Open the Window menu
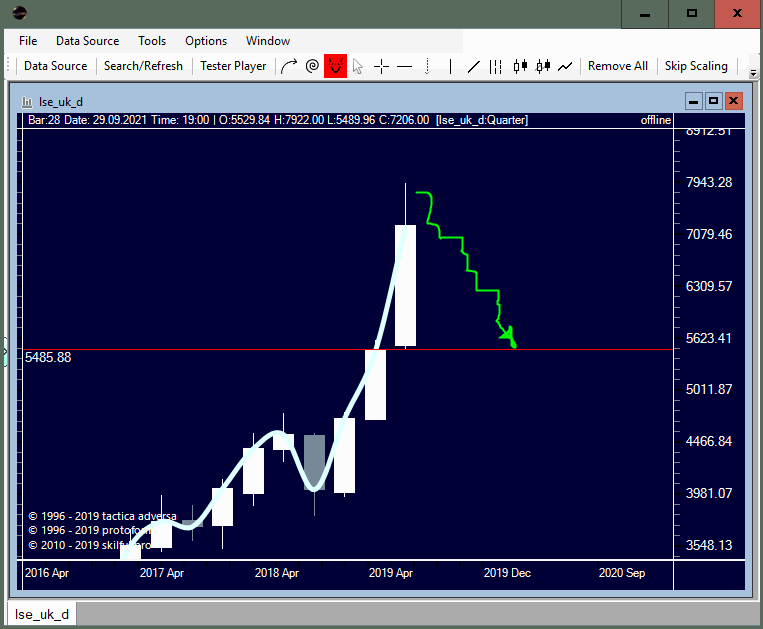 268,41
